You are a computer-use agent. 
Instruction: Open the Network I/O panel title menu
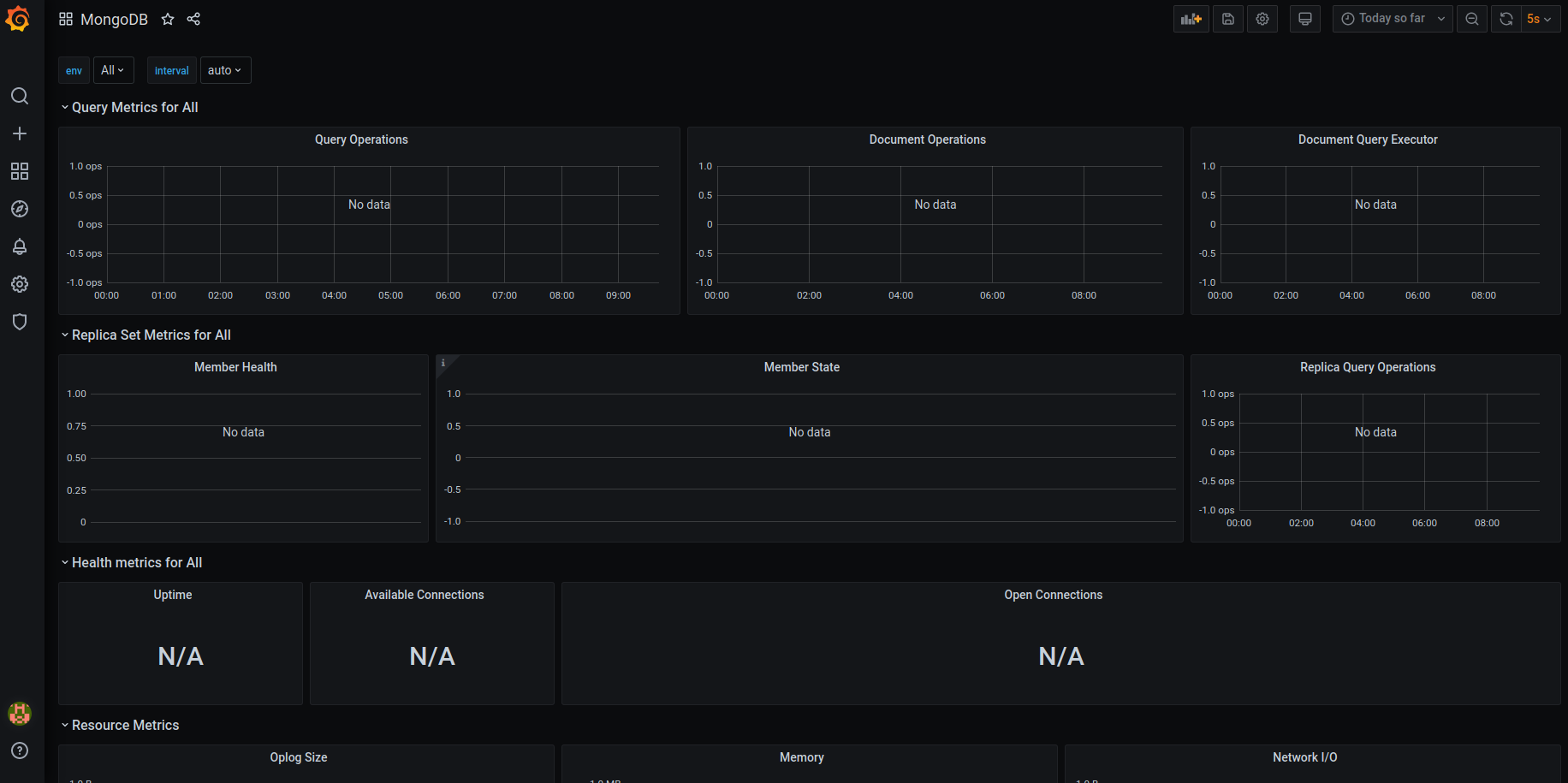[1305, 757]
